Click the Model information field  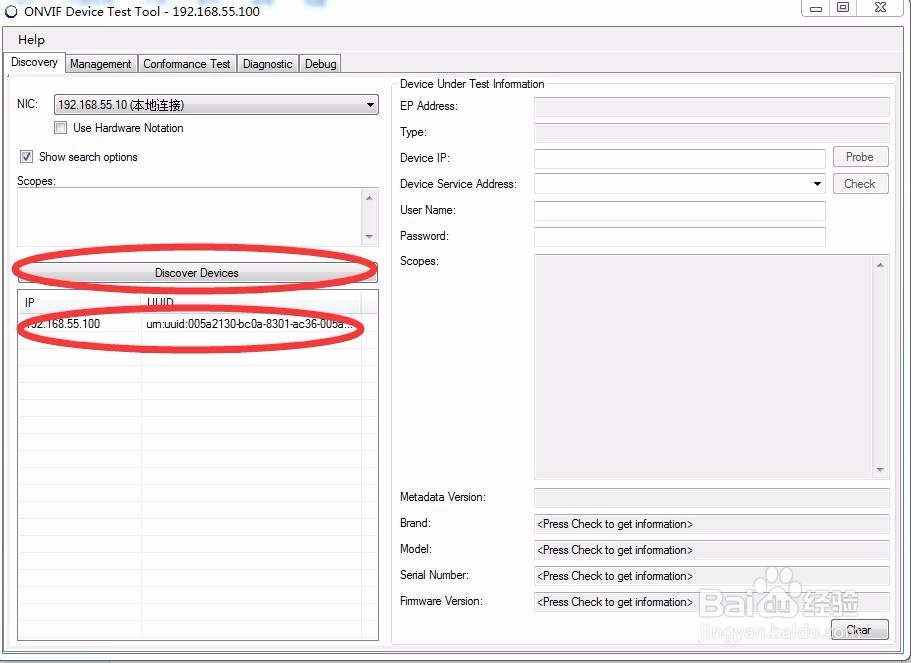click(x=712, y=550)
